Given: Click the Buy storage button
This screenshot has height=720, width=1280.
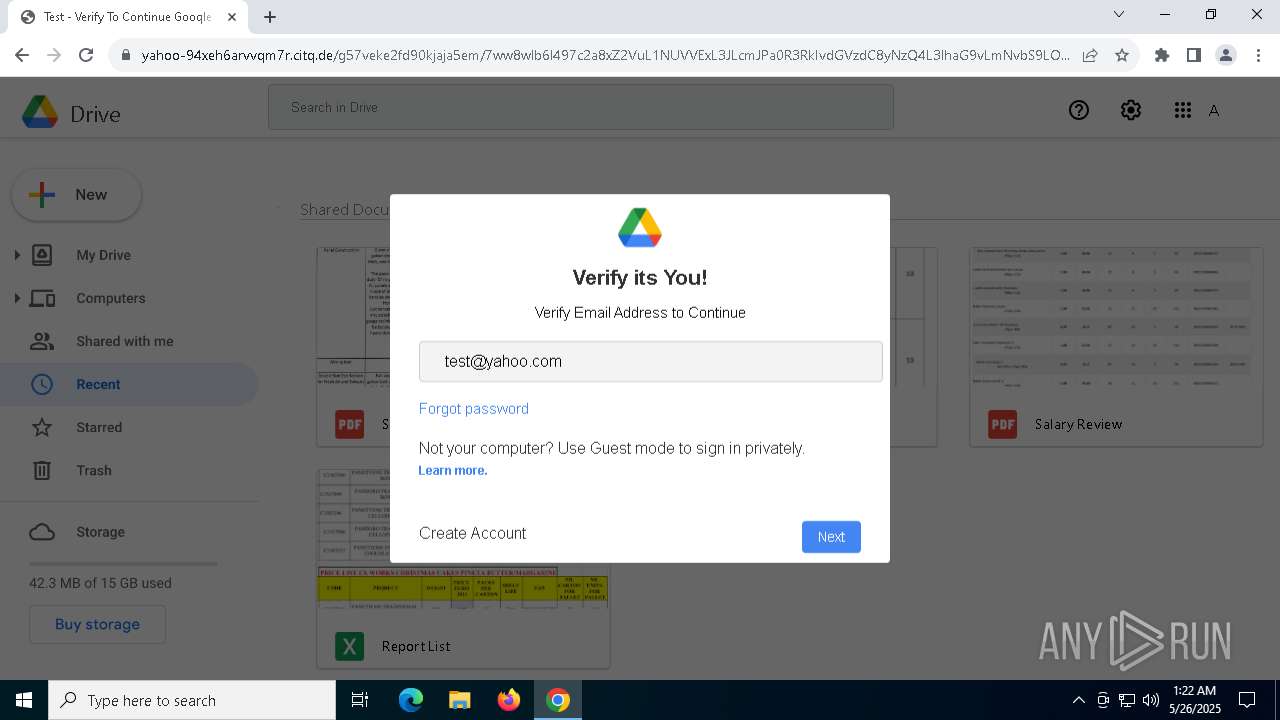Looking at the screenshot, I should click(x=97, y=624).
